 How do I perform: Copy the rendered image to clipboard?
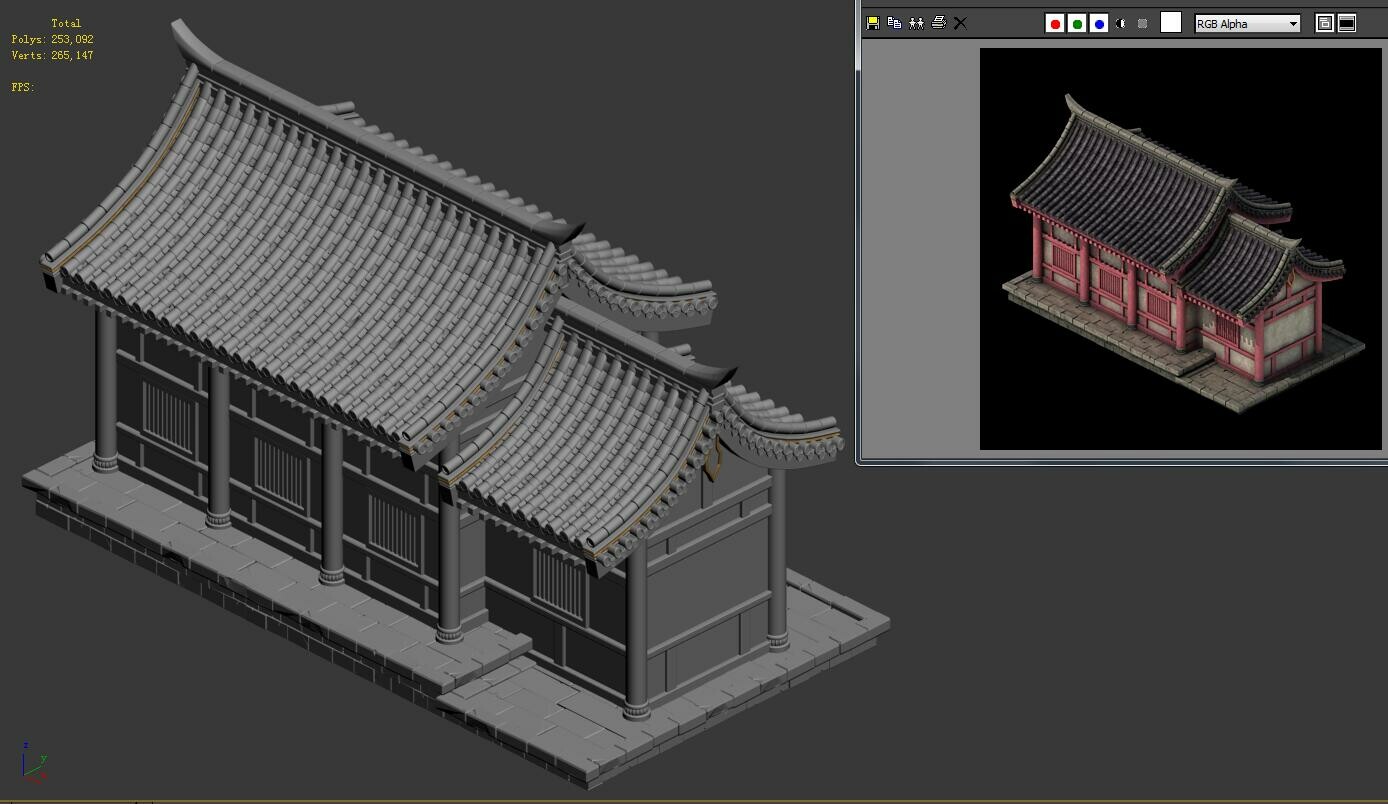pos(895,23)
